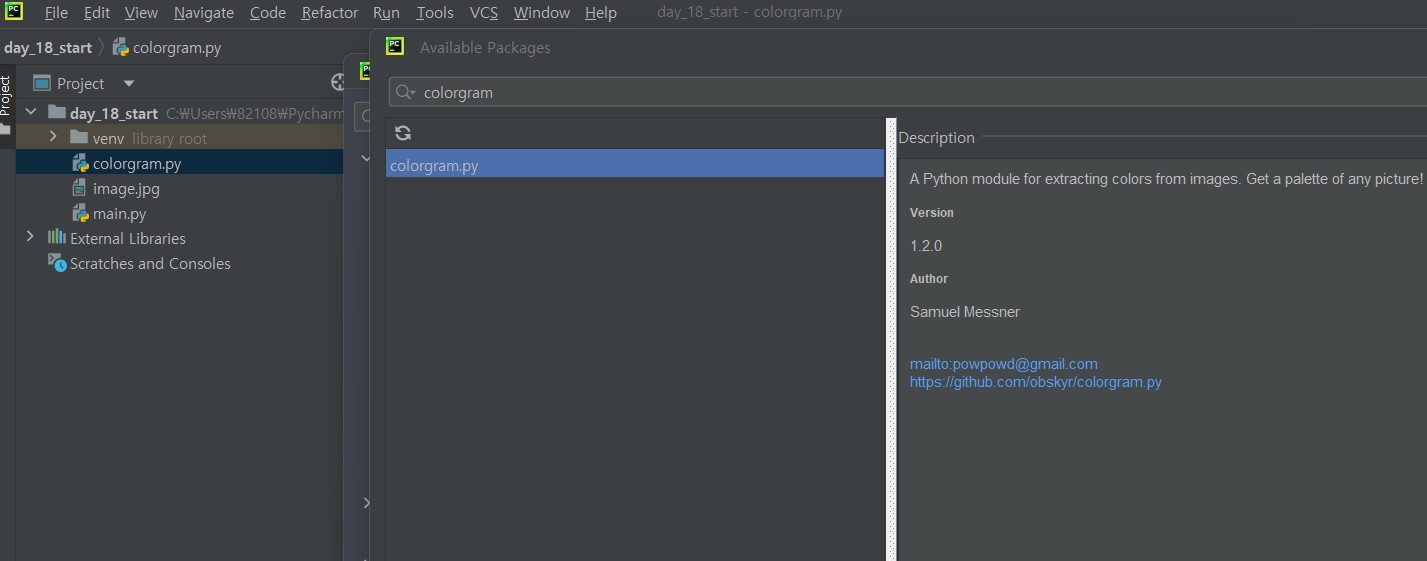This screenshot has width=1427, height=561.
Task: Click the Project view window icon
Action: tap(42, 83)
